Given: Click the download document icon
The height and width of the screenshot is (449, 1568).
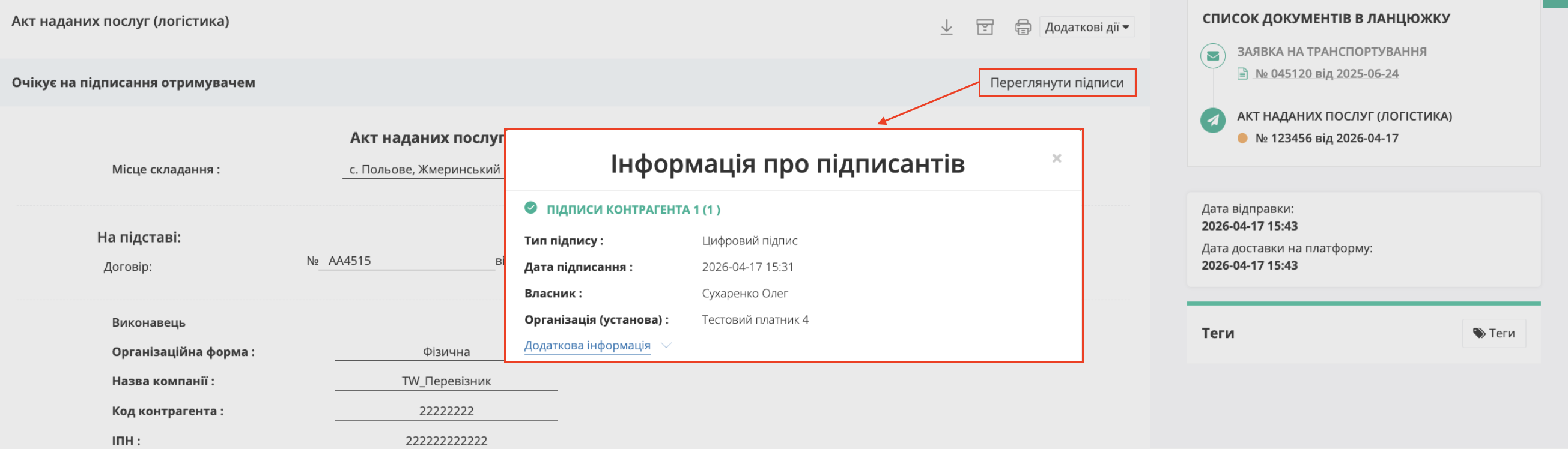Looking at the screenshot, I should tap(946, 28).
